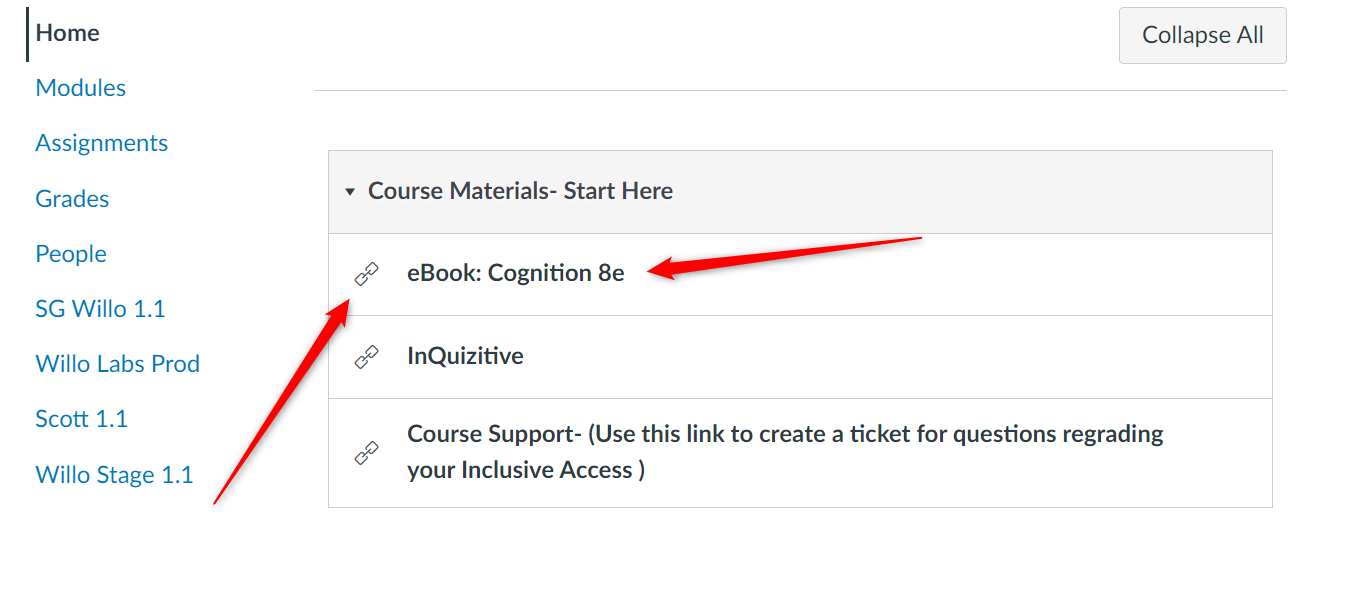The width and height of the screenshot is (1346, 602).
Task: Open the People page
Action: [x=71, y=254]
